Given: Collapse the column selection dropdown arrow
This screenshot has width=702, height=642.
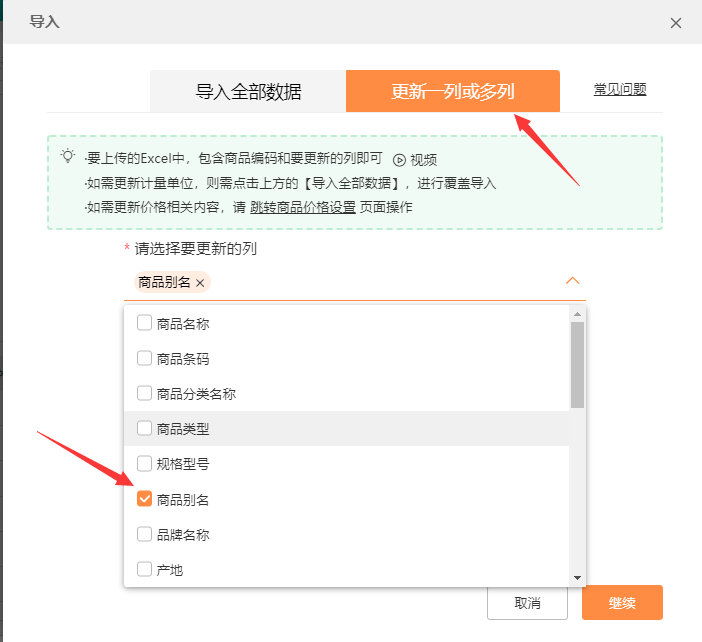Looking at the screenshot, I should [573, 281].
